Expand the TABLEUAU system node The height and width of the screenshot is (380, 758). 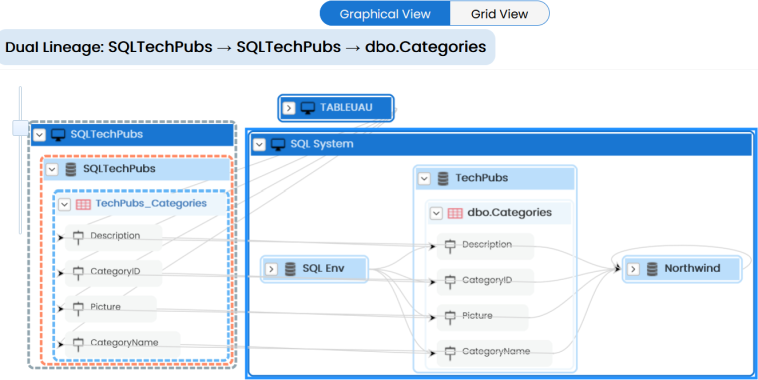pyautogui.click(x=289, y=108)
